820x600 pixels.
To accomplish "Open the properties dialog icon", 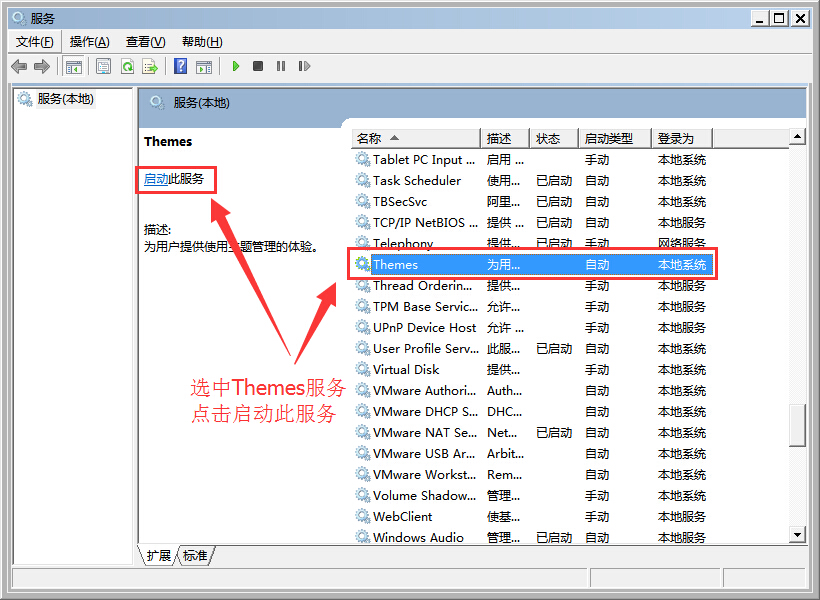I will click(x=103, y=66).
